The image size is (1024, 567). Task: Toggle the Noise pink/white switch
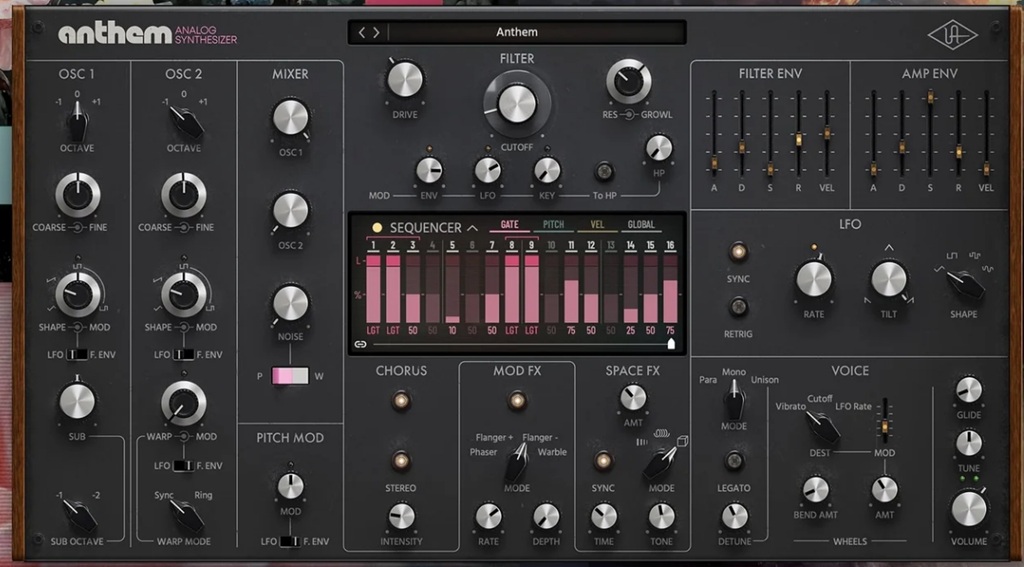(290, 376)
